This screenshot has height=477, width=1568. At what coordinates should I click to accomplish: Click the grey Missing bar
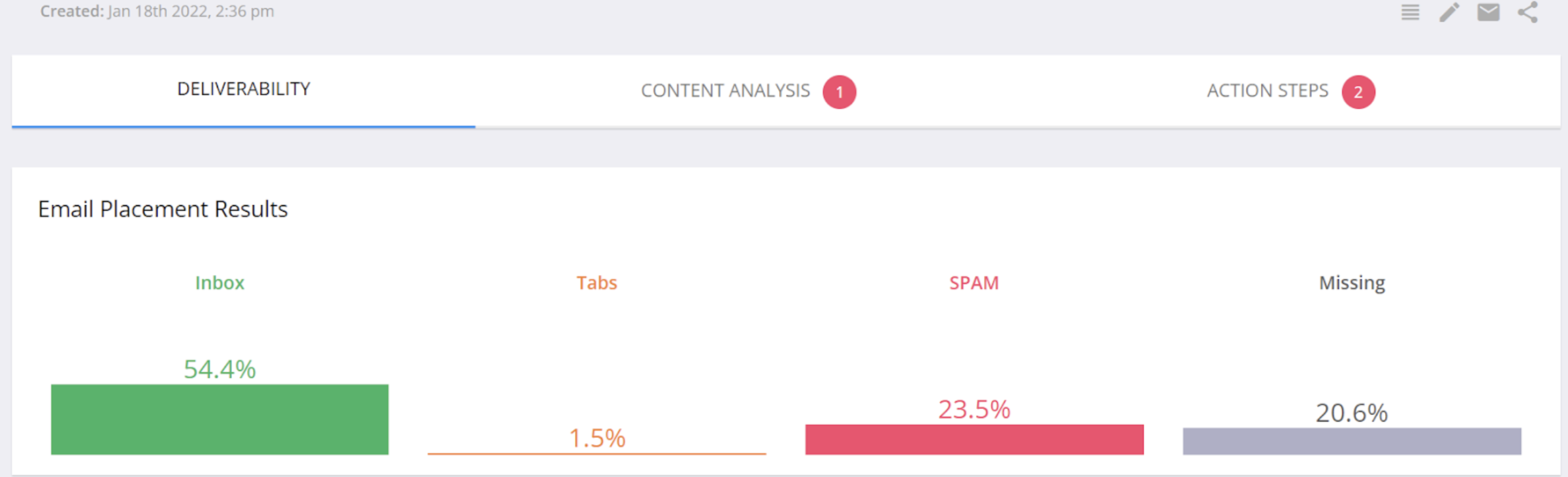(x=1352, y=442)
